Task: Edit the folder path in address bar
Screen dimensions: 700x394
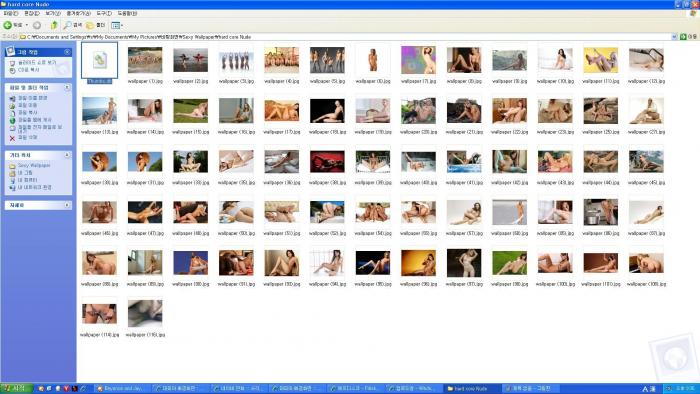Action: click(348, 37)
